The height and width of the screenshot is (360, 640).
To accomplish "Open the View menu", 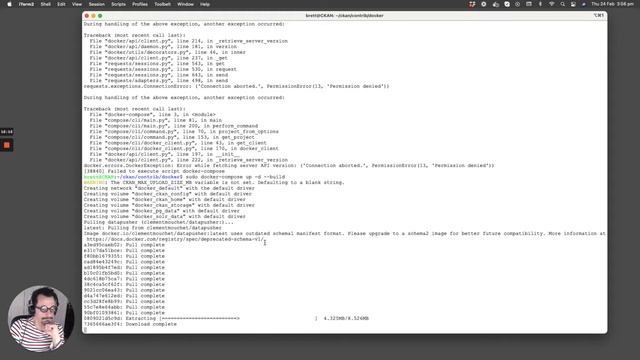I will click(x=77, y=4).
